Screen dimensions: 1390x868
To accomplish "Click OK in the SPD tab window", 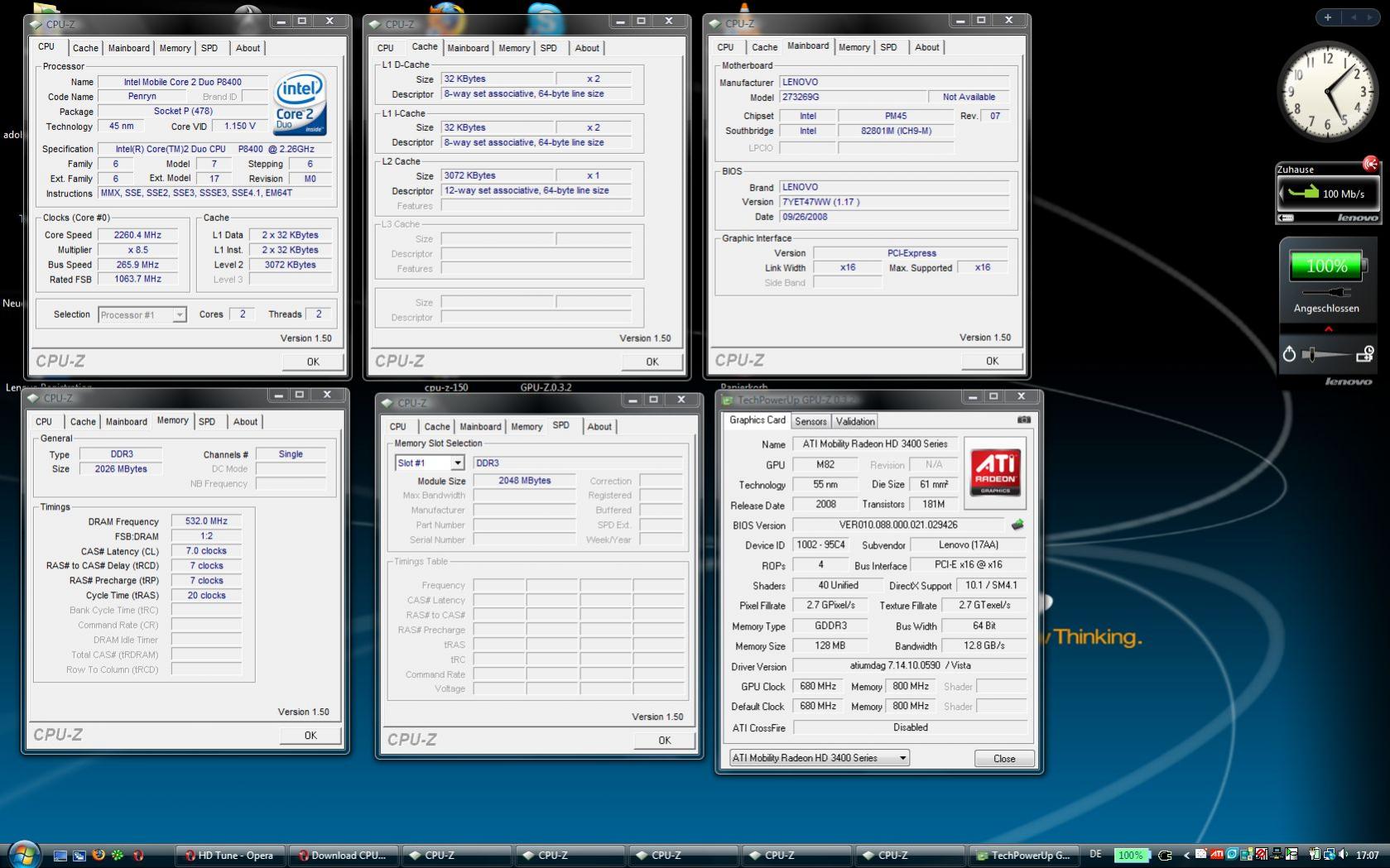I will click(664, 740).
